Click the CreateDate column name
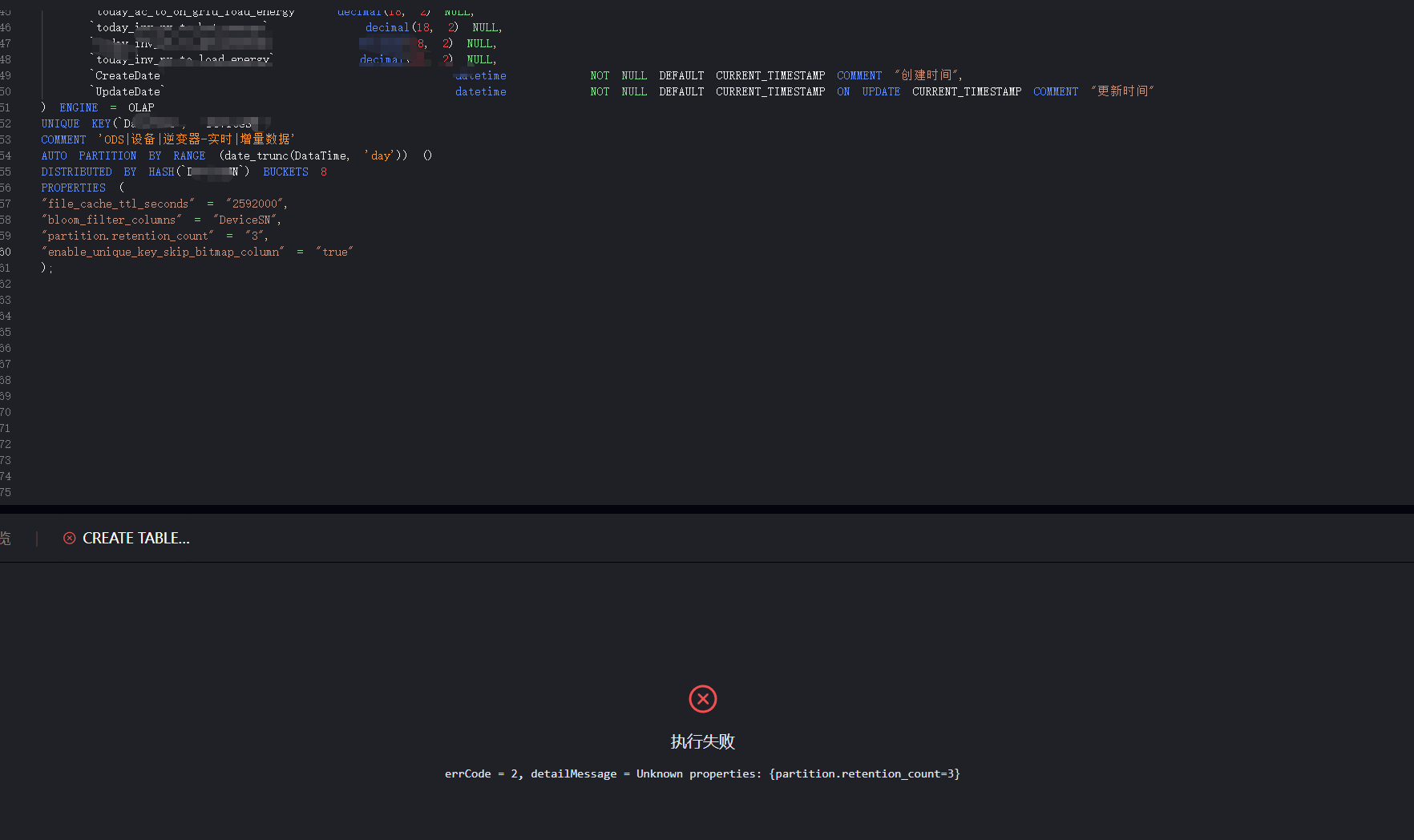The height and width of the screenshot is (840, 1414). click(x=127, y=75)
